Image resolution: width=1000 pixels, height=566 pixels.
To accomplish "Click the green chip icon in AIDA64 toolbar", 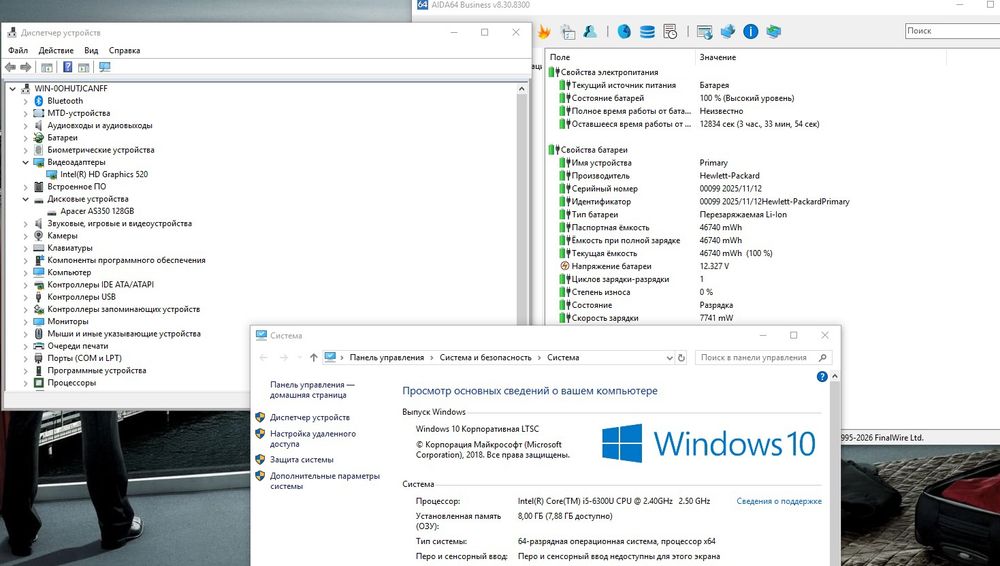I will click(774, 31).
